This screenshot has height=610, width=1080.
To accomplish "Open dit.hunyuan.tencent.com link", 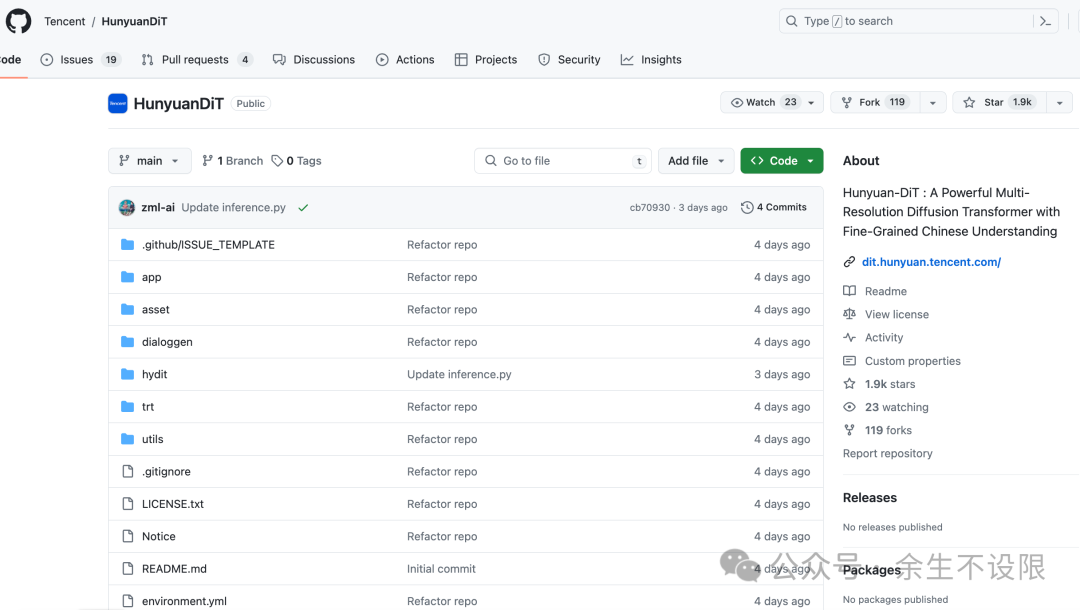I will (x=931, y=262).
